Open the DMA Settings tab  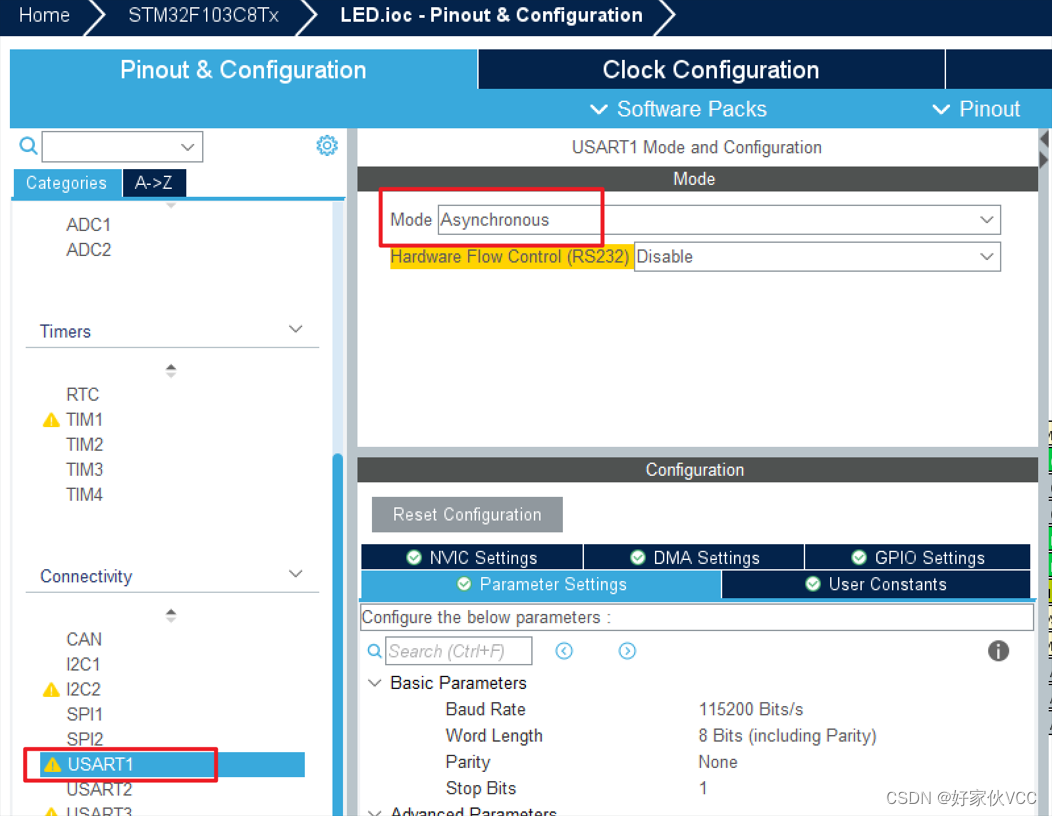[x=694, y=557]
